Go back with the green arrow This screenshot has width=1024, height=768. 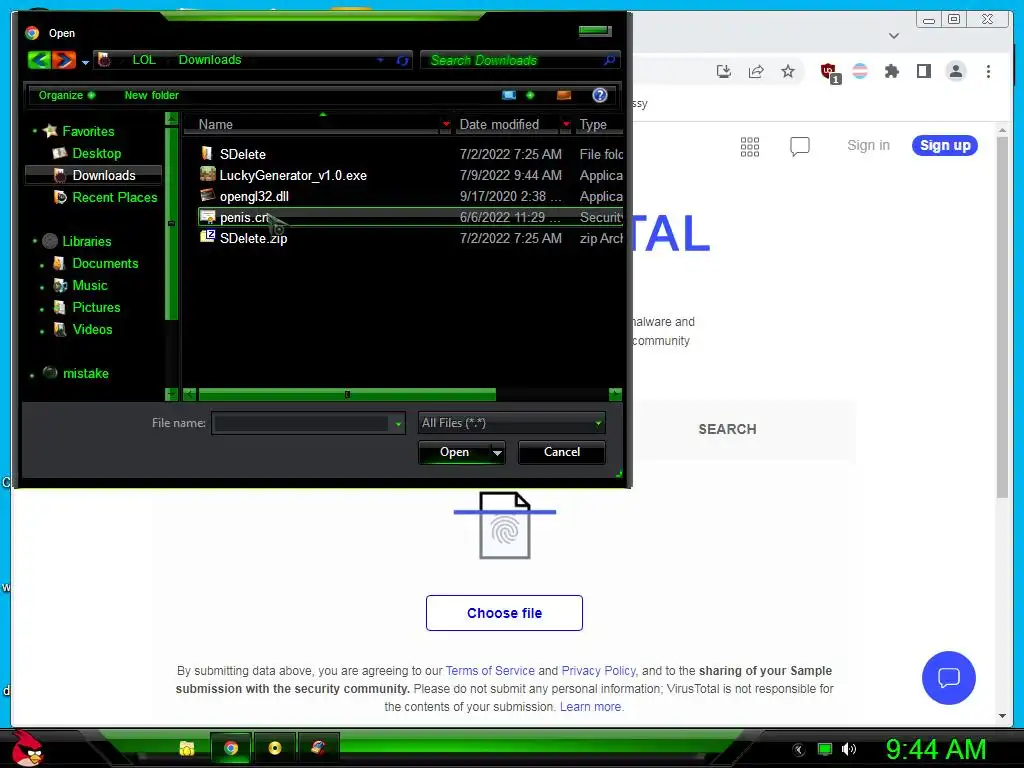39,60
